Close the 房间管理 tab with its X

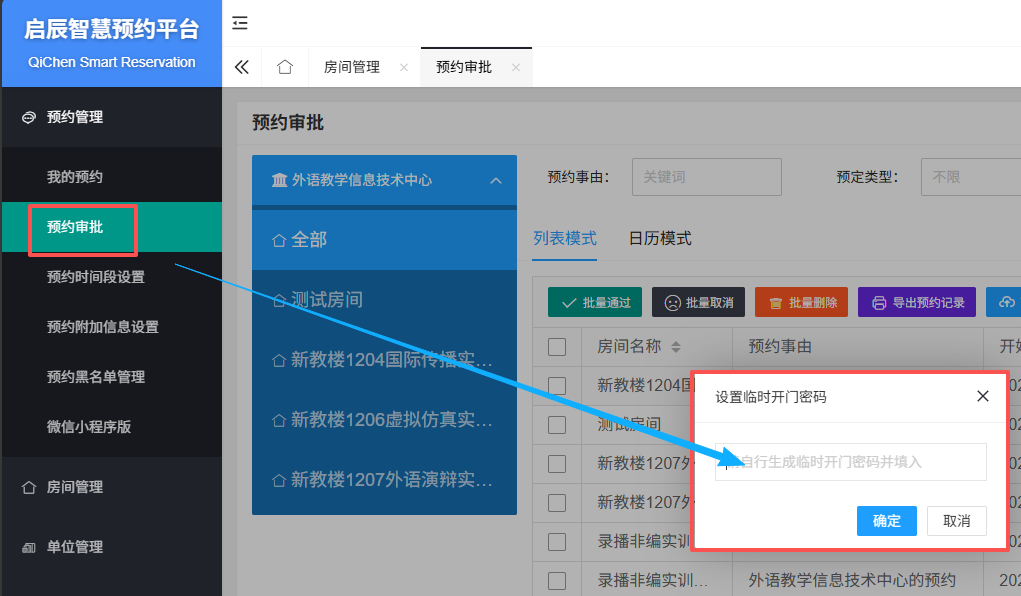pos(403,68)
